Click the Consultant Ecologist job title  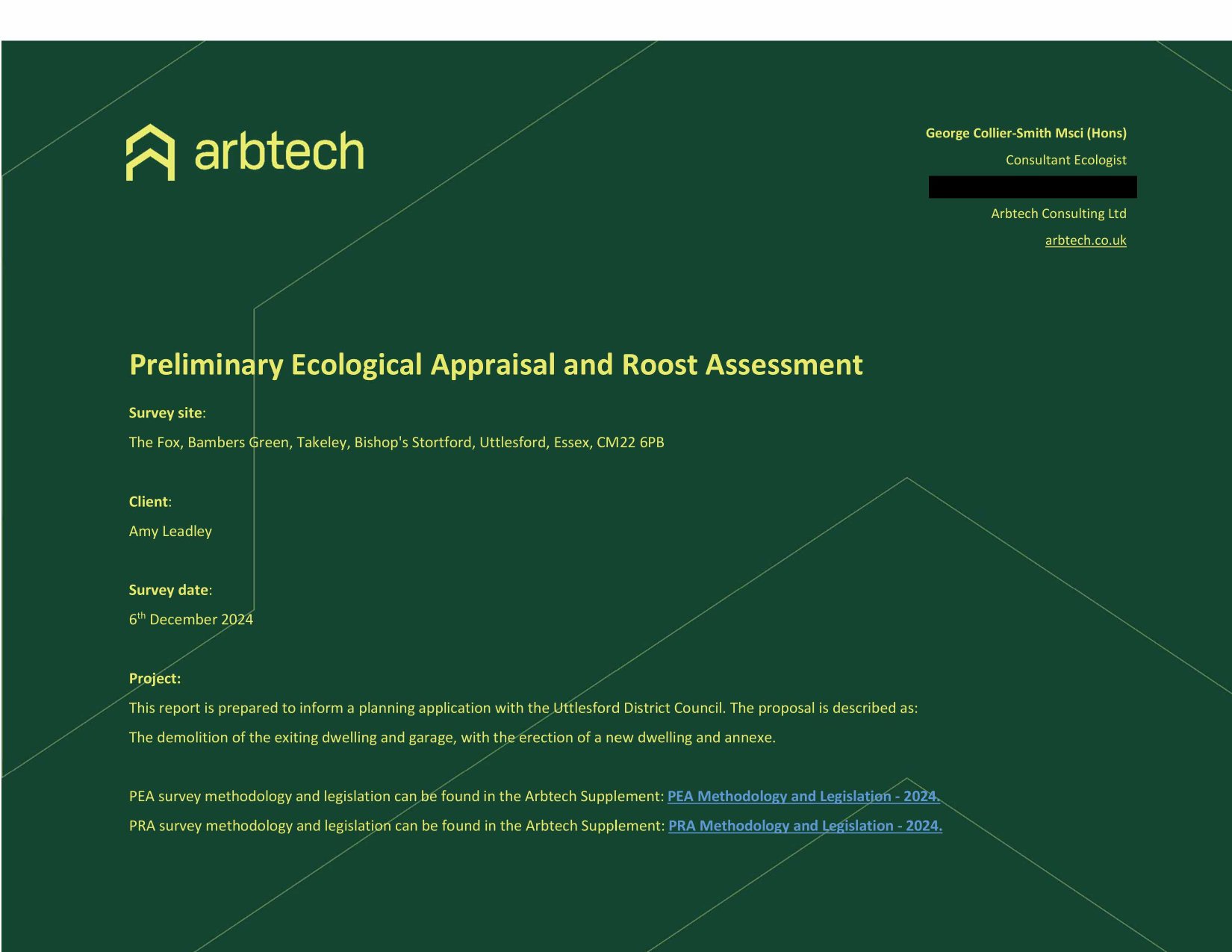(x=1065, y=160)
